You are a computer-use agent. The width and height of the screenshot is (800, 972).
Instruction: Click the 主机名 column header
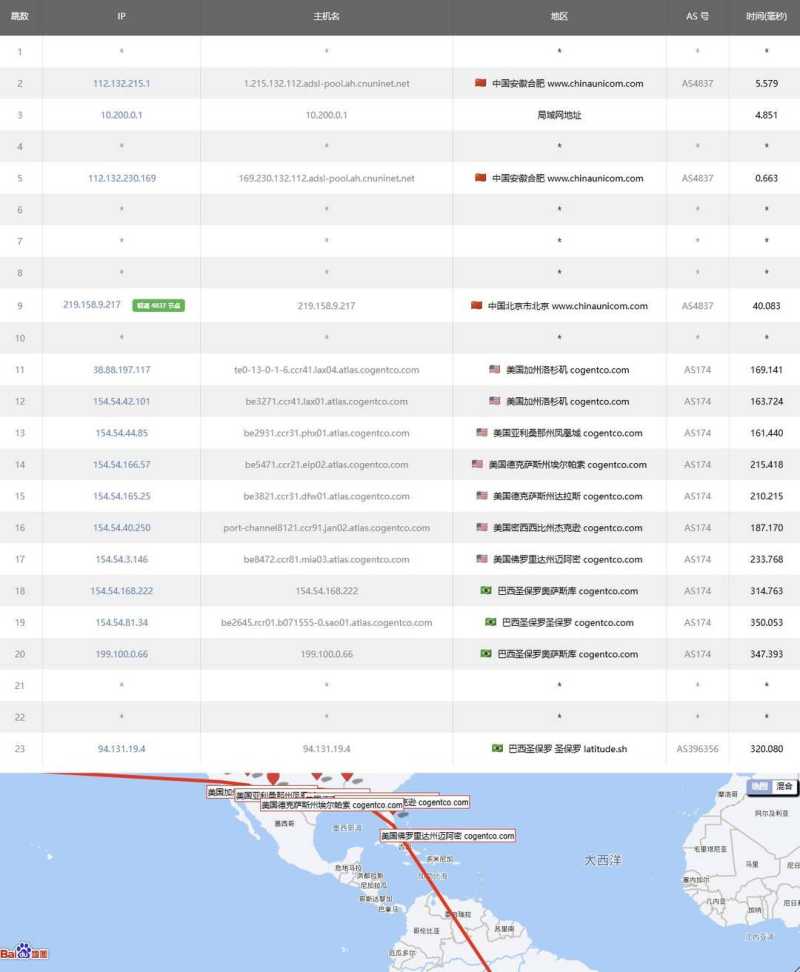[326, 17]
